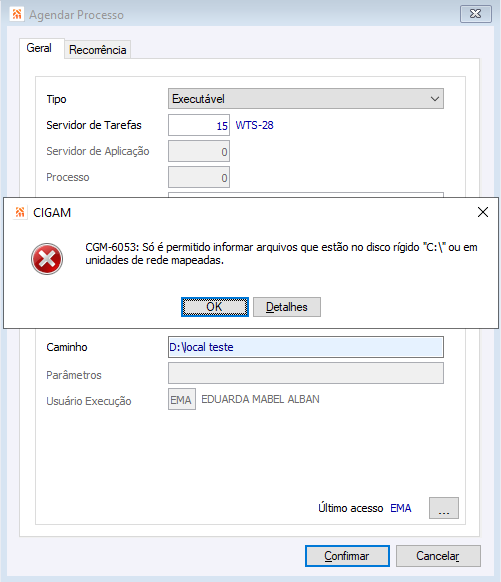This screenshot has height=582, width=501.
Task: Cancel the scheduling dialog with Cancelar
Action: (x=438, y=556)
